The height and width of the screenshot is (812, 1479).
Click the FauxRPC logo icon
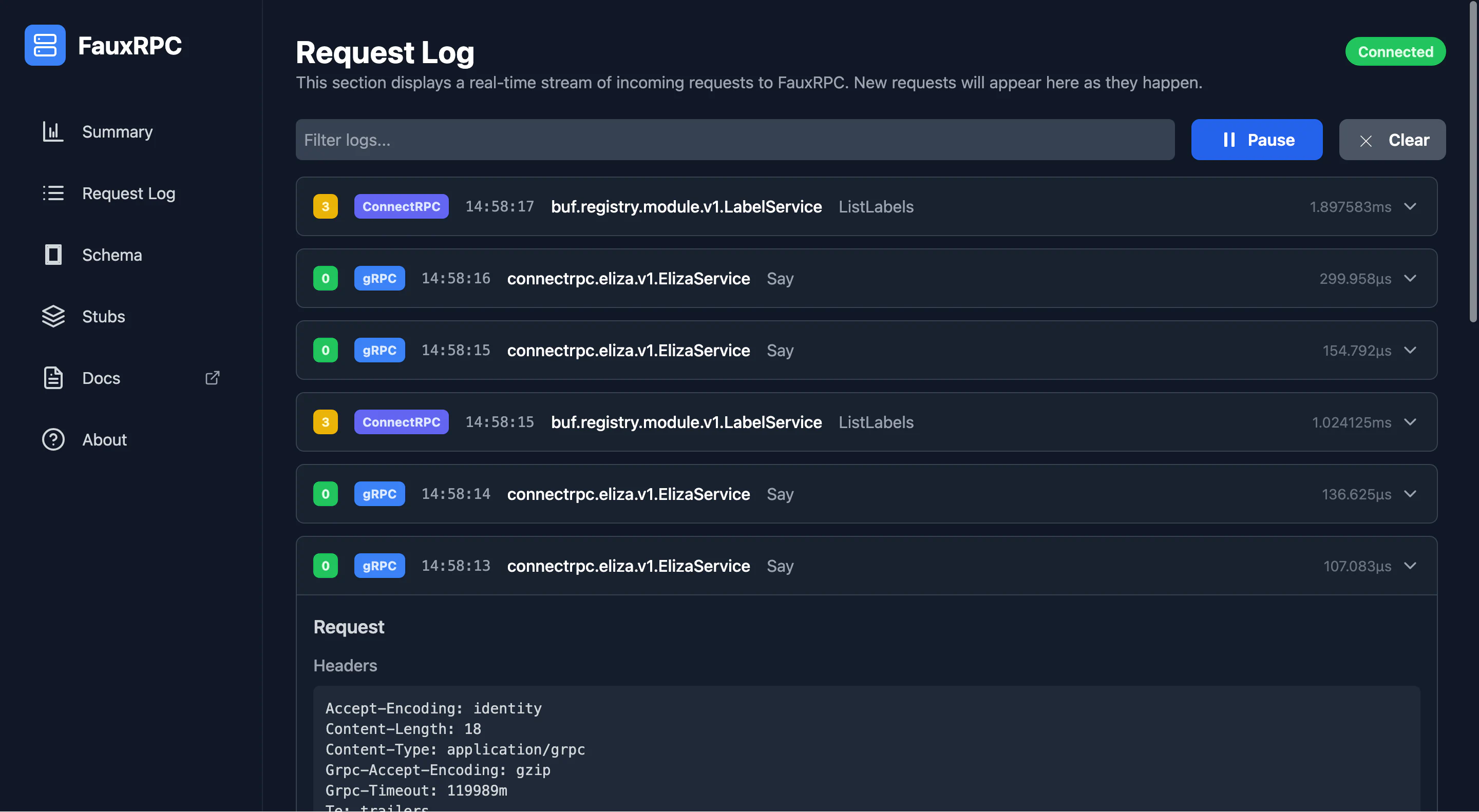pyautogui.click(x=45, y=45)
